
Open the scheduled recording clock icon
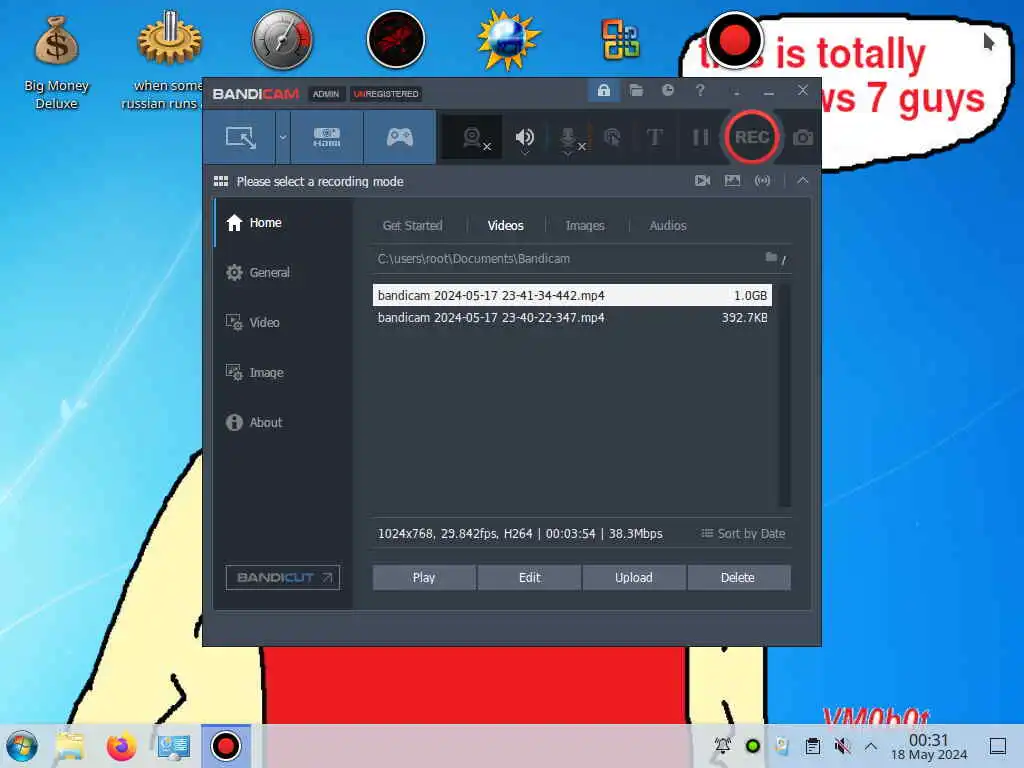coord(667,90)
